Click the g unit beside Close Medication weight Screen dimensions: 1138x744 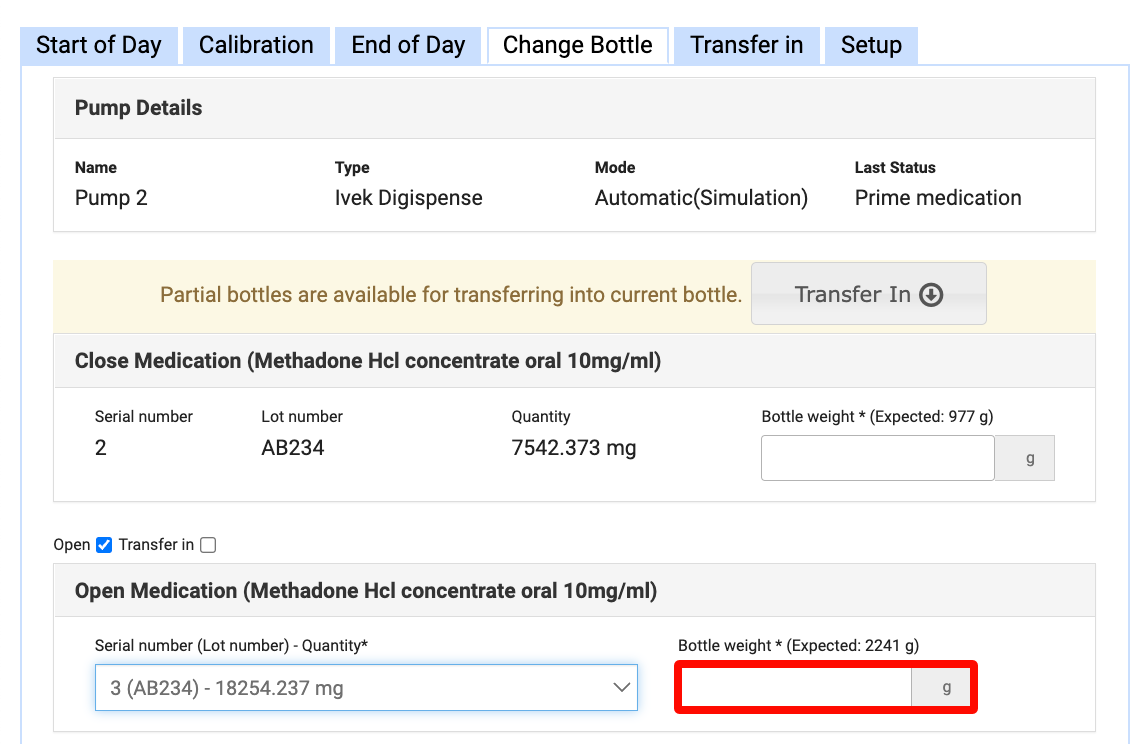[x=1030, y=458]
